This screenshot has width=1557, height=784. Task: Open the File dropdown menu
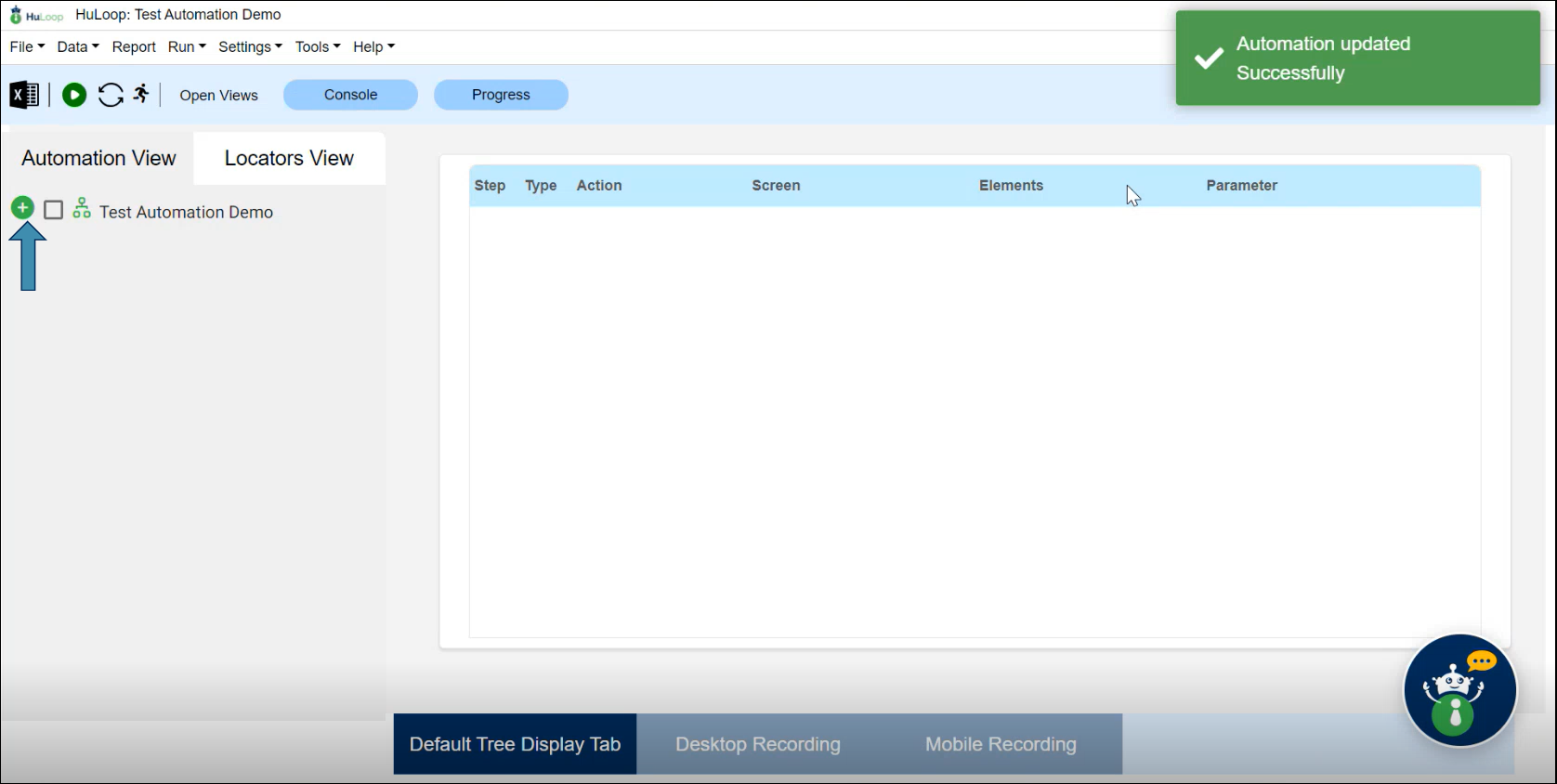click(27, 46)
